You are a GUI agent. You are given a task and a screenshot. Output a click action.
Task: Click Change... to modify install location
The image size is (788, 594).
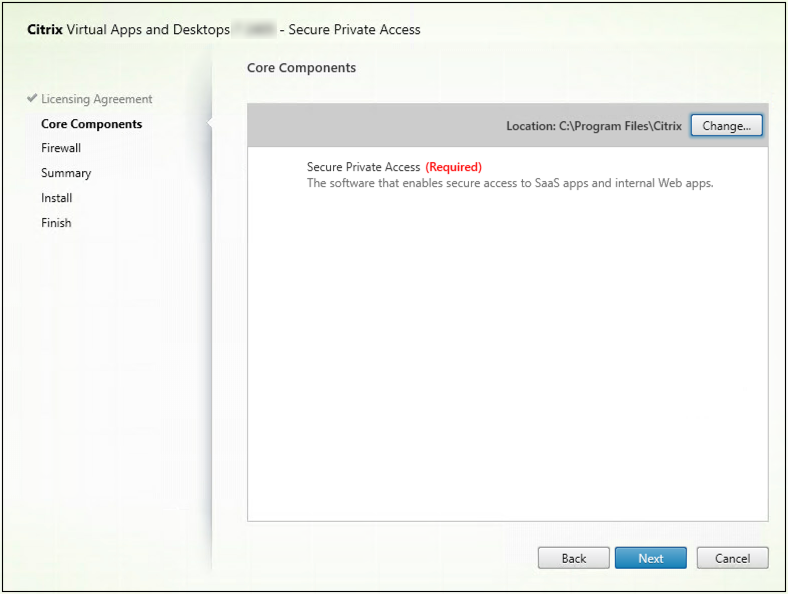(726, 126)
